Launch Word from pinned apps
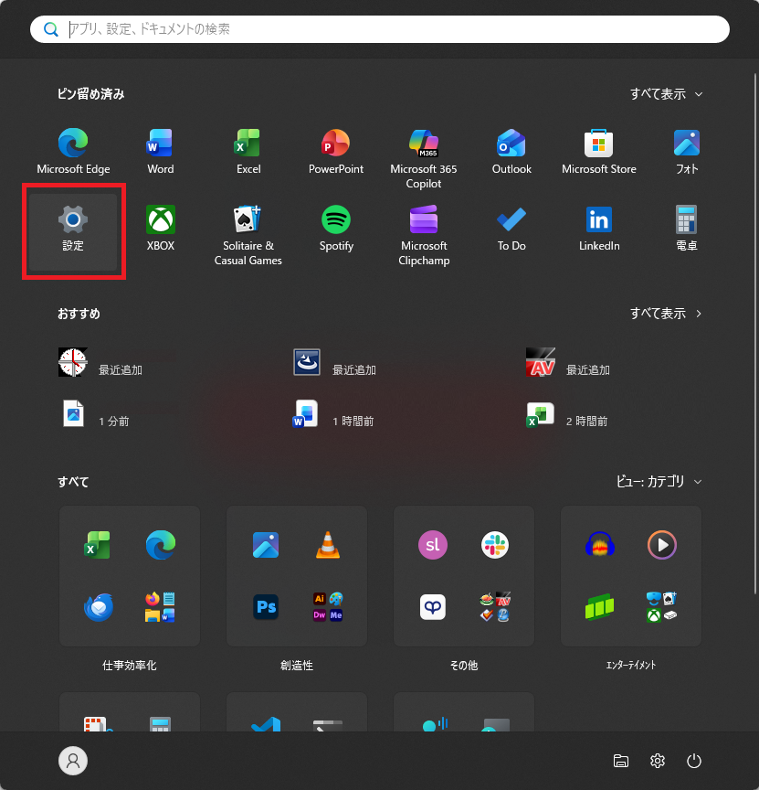The width and height of the screenshot is (760, 791). pos(160,151)
